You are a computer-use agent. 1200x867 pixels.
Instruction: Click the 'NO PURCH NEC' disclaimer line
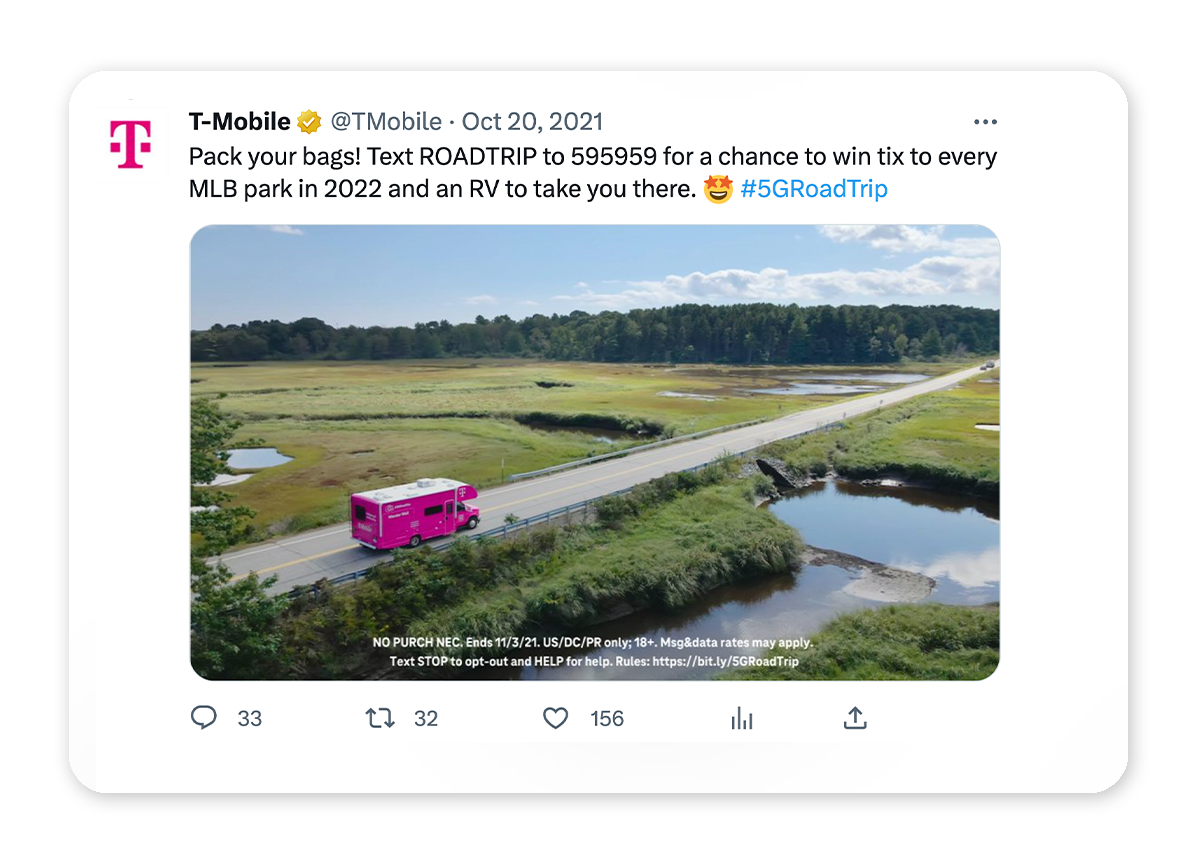pos(593,643)
